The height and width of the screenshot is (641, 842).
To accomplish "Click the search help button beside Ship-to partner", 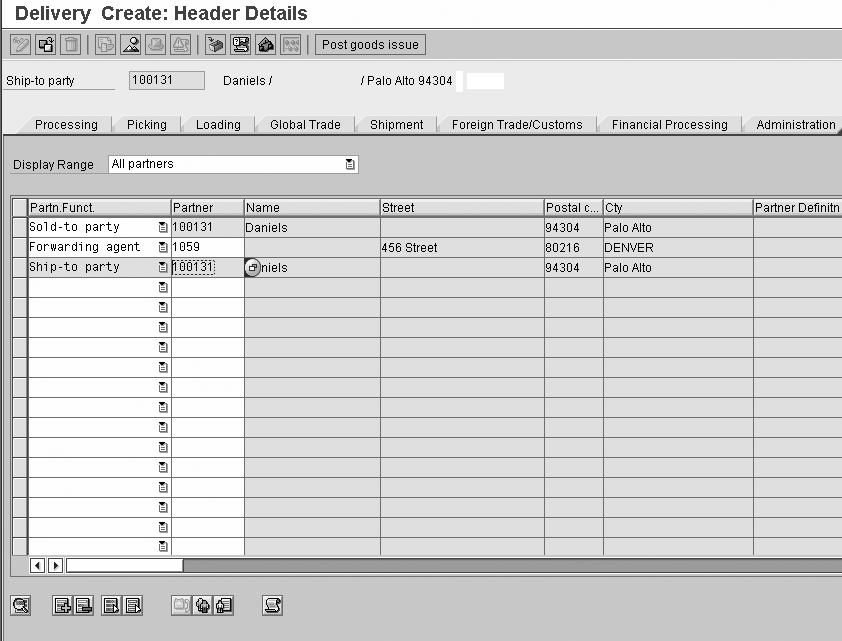I will pos(252,267).
